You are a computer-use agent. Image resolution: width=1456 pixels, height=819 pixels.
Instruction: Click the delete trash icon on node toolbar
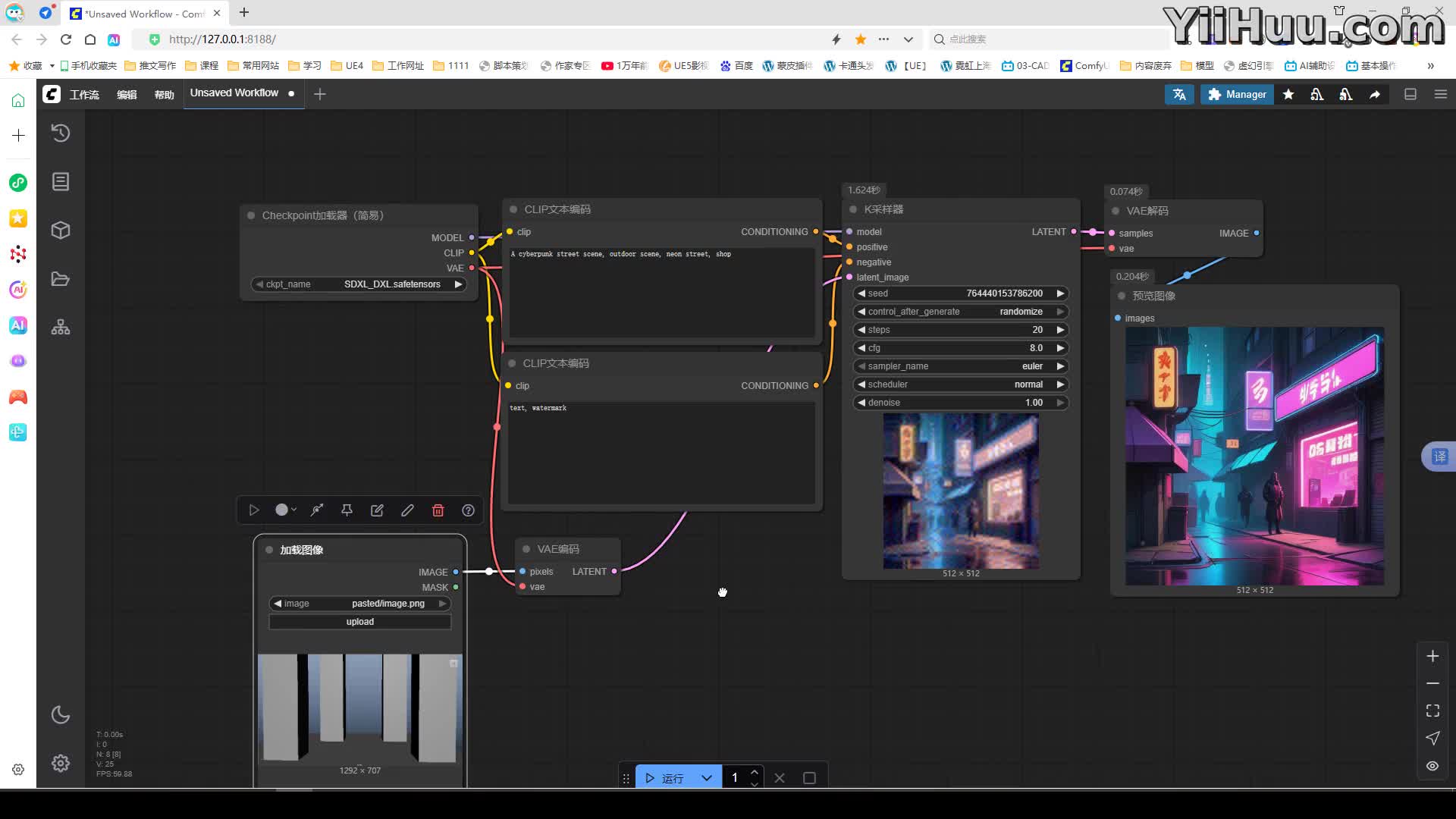tap(438, 510)
